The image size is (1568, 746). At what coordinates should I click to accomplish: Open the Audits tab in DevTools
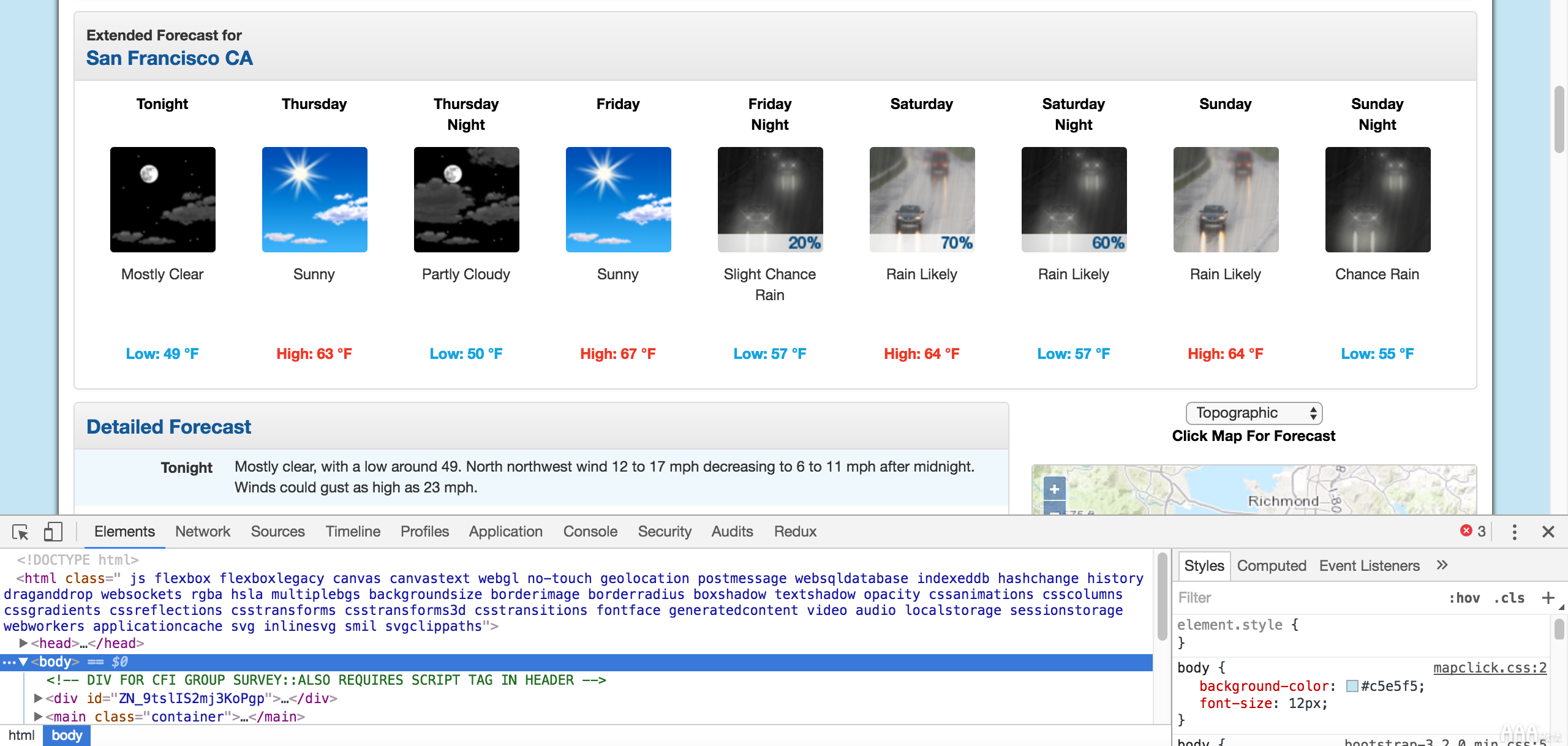(x=731, y=530)
